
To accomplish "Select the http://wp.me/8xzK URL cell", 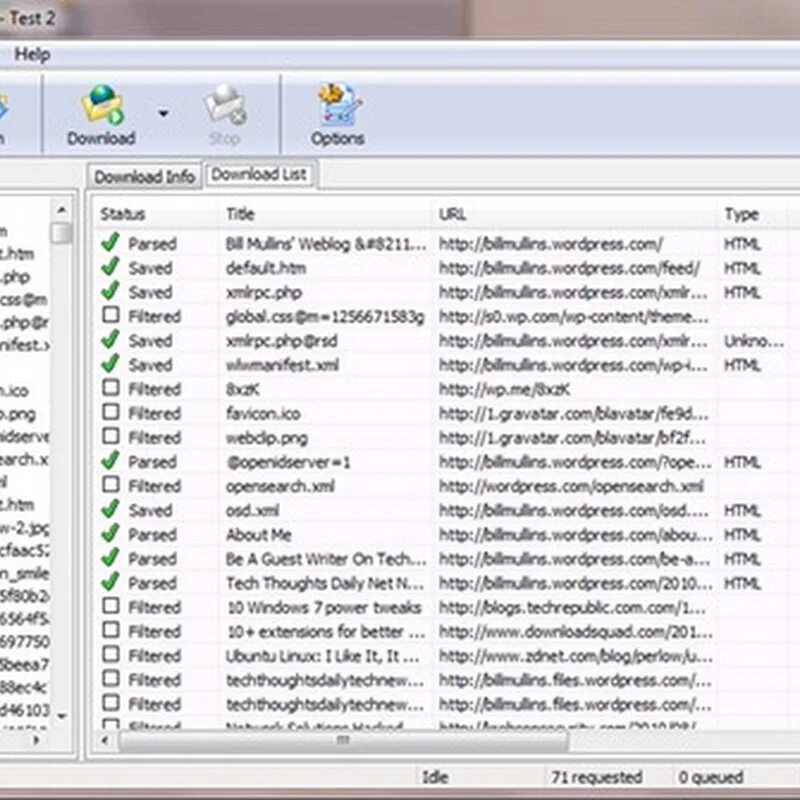I will [504, 390].
